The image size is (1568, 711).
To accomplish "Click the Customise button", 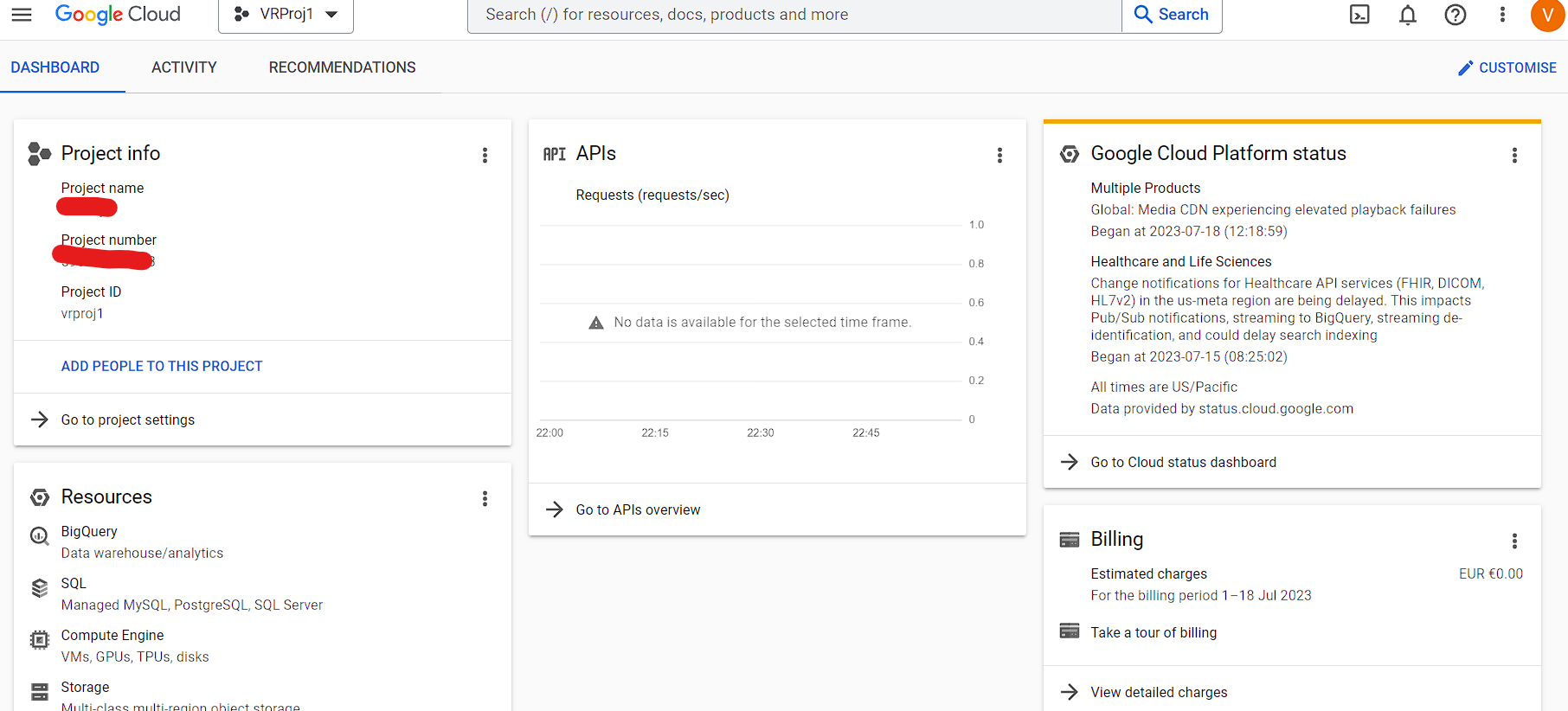I will (x=1507, y=67).
